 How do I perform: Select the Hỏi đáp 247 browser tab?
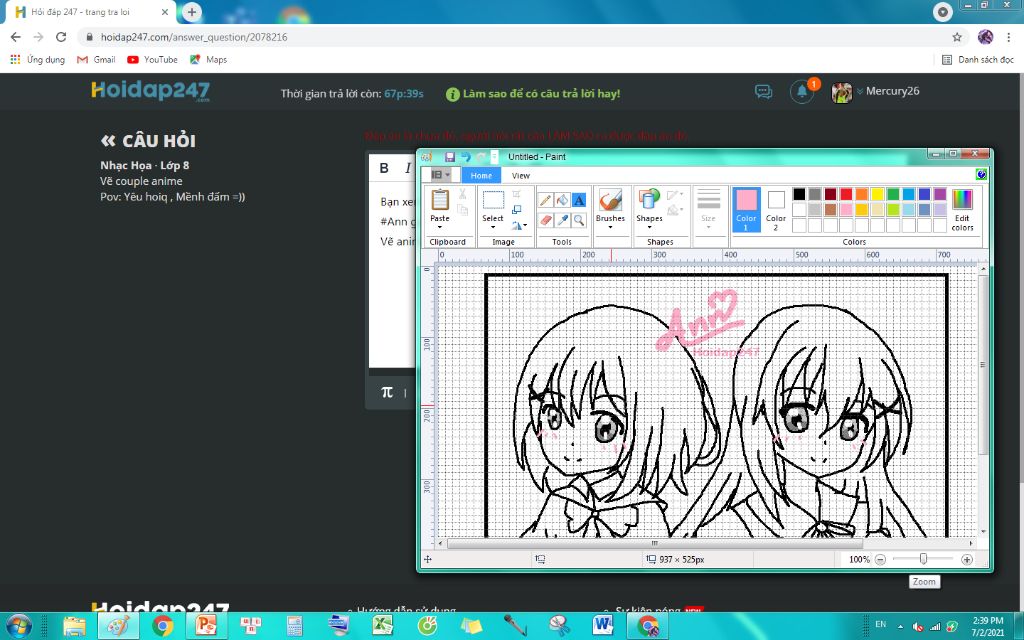[x=90, y=12]
